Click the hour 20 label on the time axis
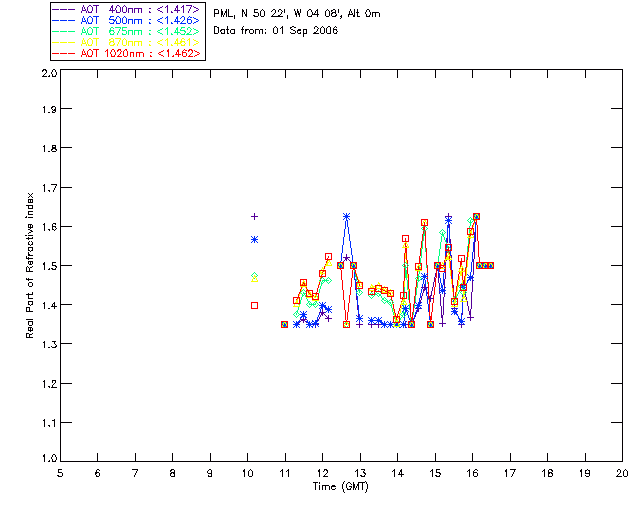 pyautogui.click(x=622, y=473)
